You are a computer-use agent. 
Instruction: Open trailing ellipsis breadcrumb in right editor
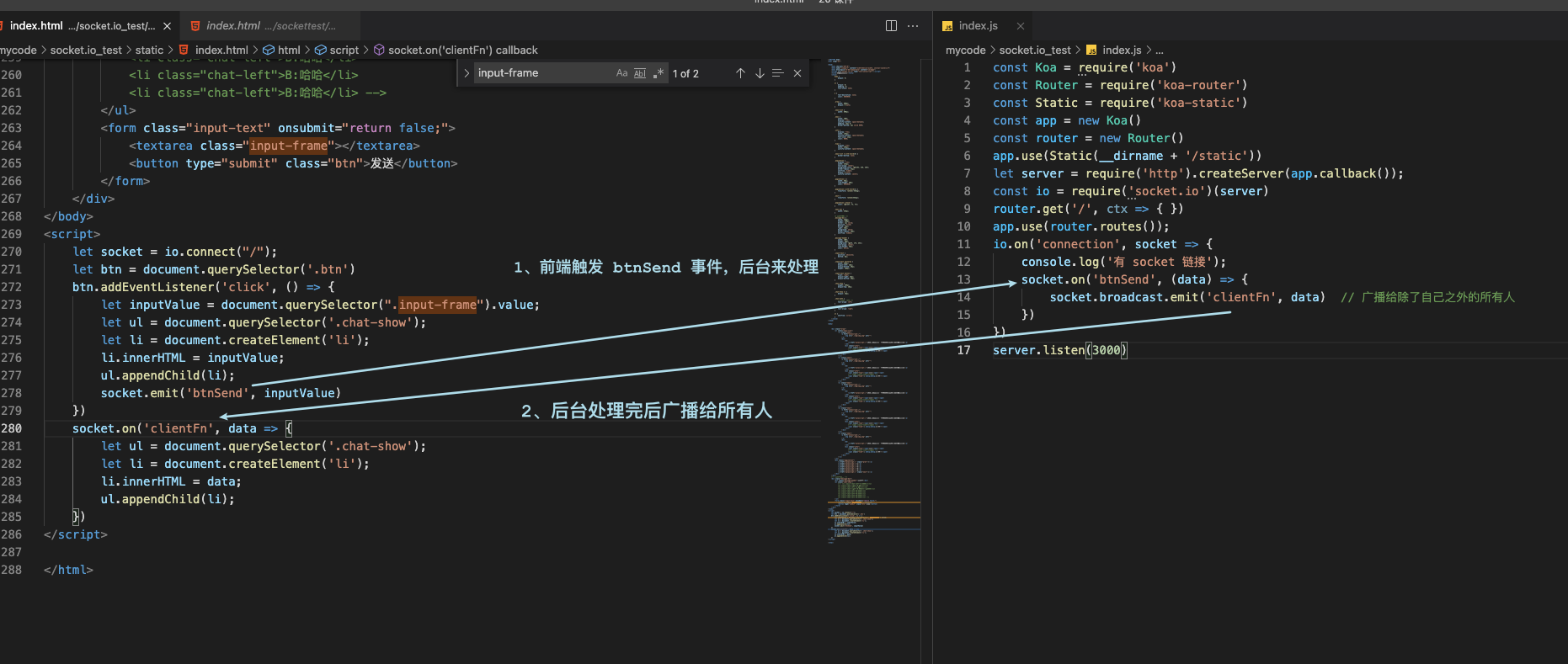pos(1160,50)
